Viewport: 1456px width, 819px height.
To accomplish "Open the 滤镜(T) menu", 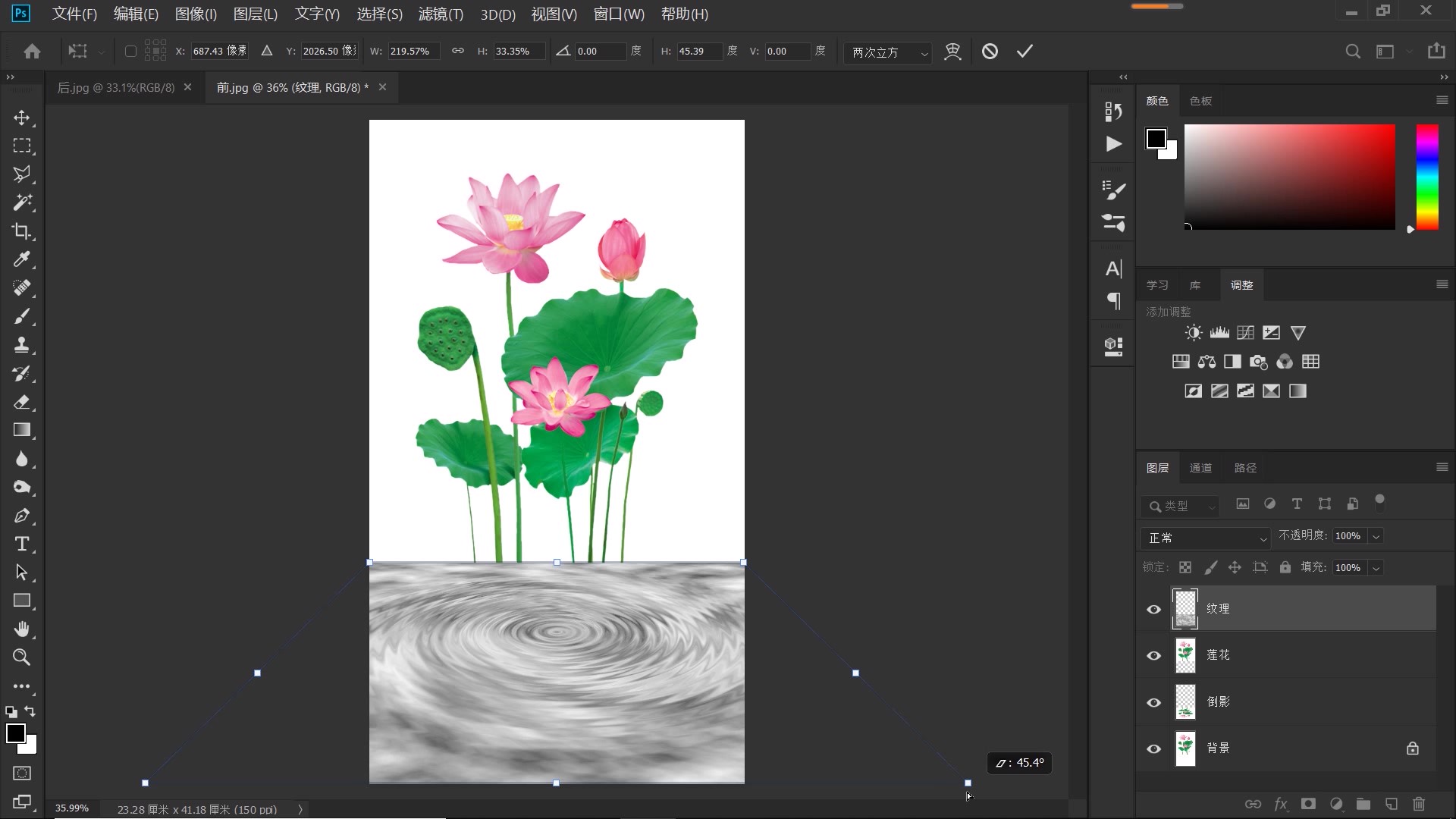I will 440,14.
